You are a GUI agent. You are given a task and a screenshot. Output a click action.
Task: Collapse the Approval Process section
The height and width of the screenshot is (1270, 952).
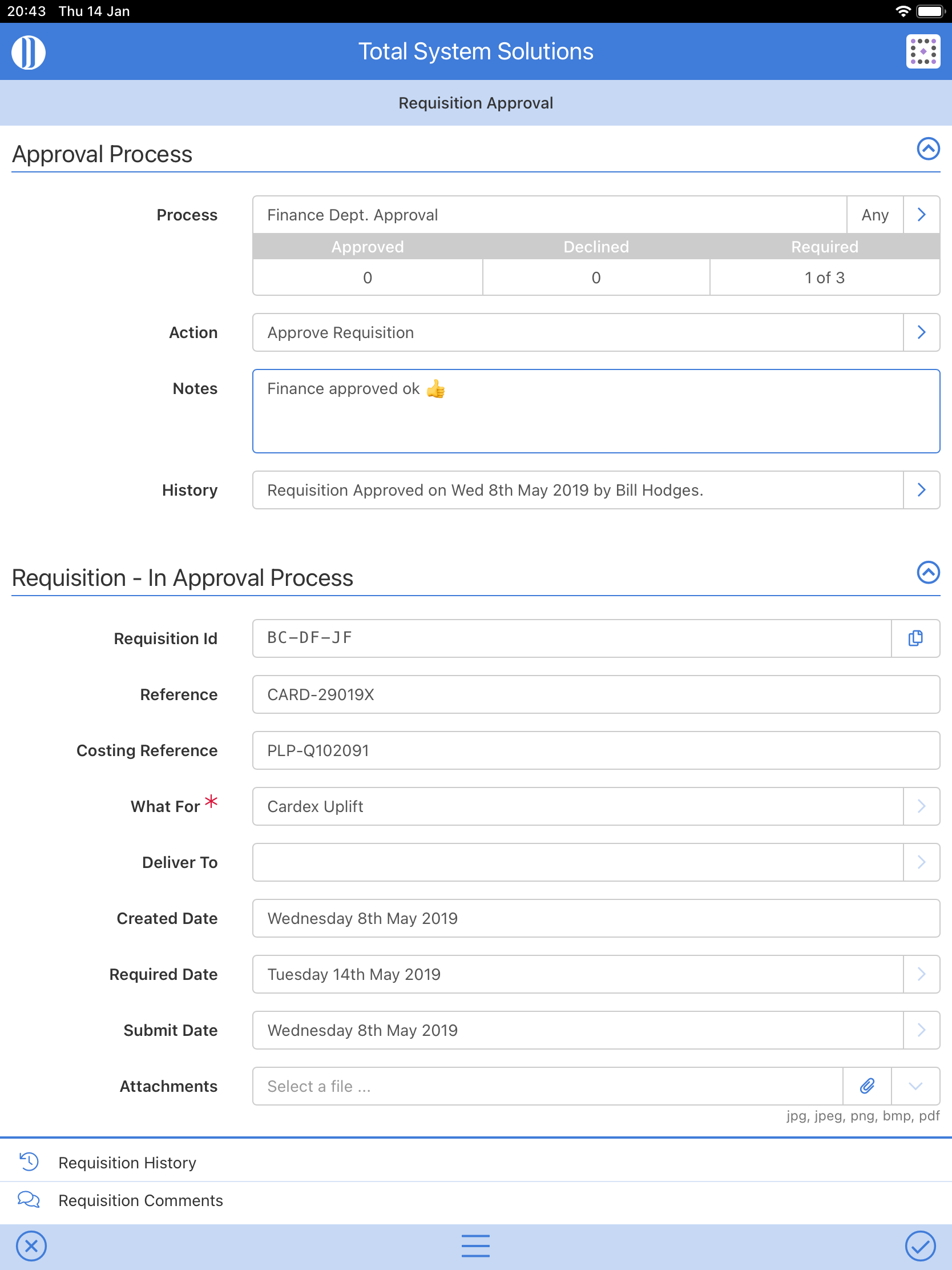point(927,150)
